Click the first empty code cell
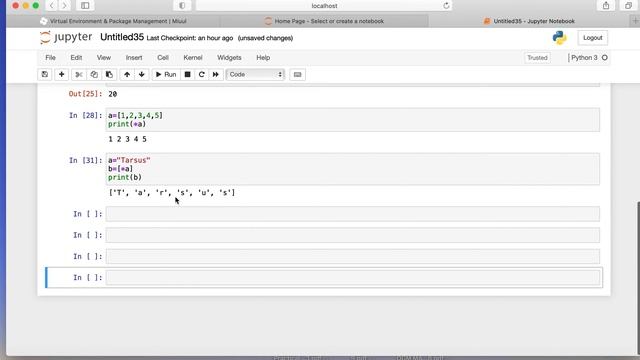640x360 pixels. click(x=353, y=214)
